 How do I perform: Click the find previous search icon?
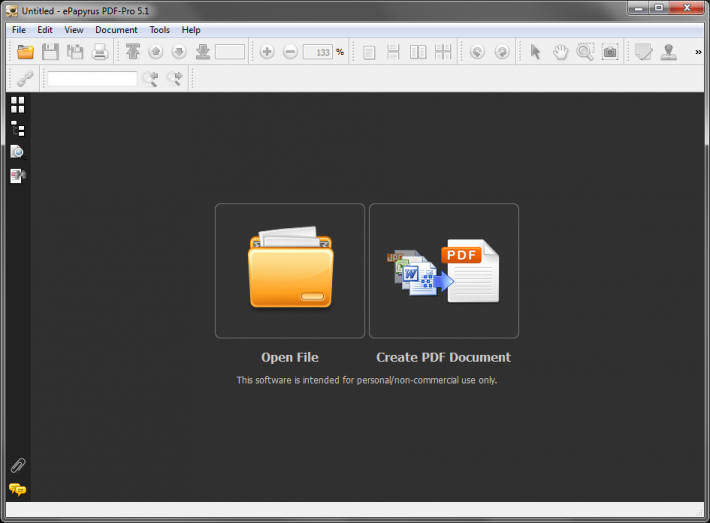pos(150,79)
